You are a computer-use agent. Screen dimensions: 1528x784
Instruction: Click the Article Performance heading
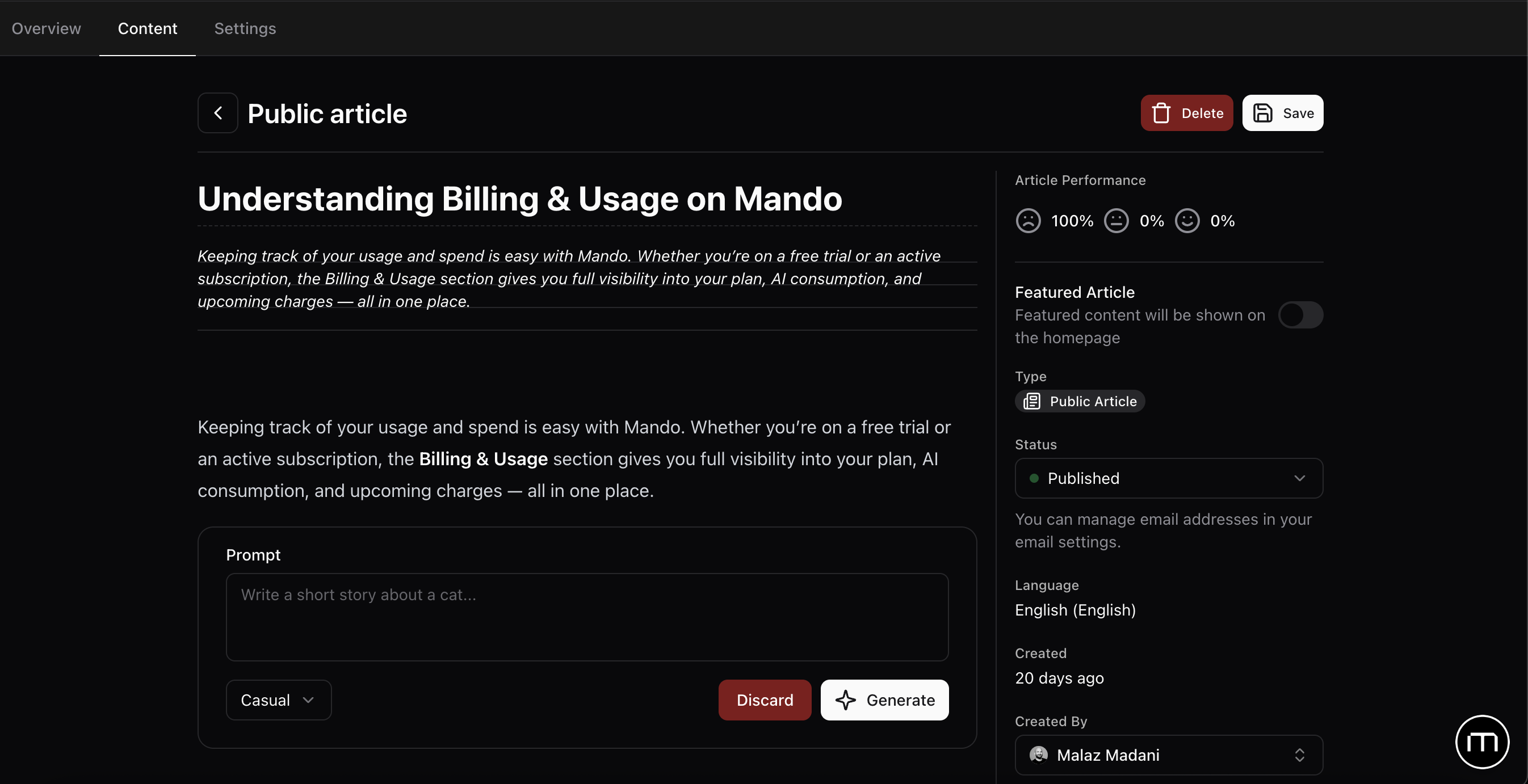tap(1080, 180)
